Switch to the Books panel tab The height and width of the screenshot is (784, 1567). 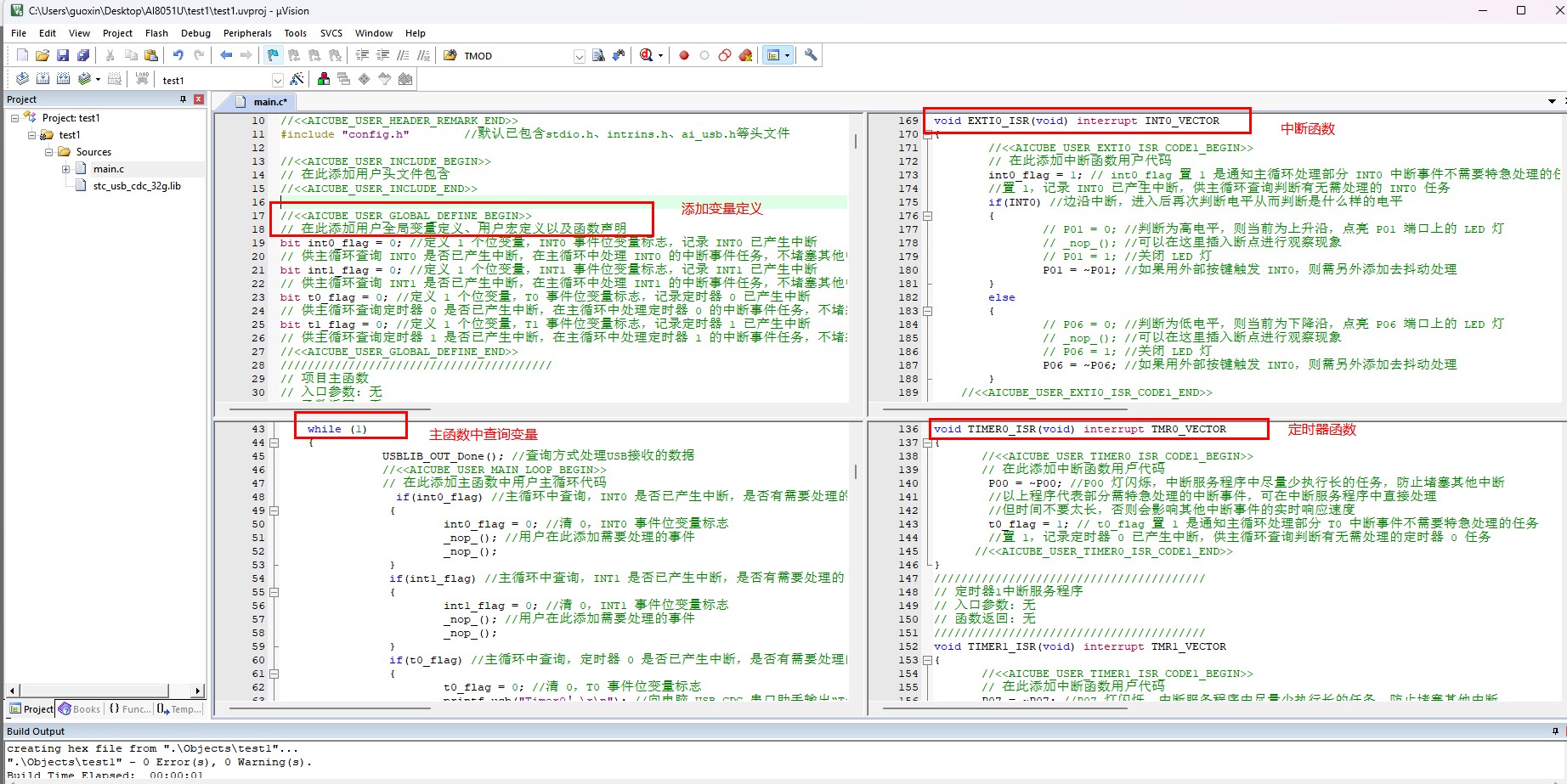coord(80,709)
